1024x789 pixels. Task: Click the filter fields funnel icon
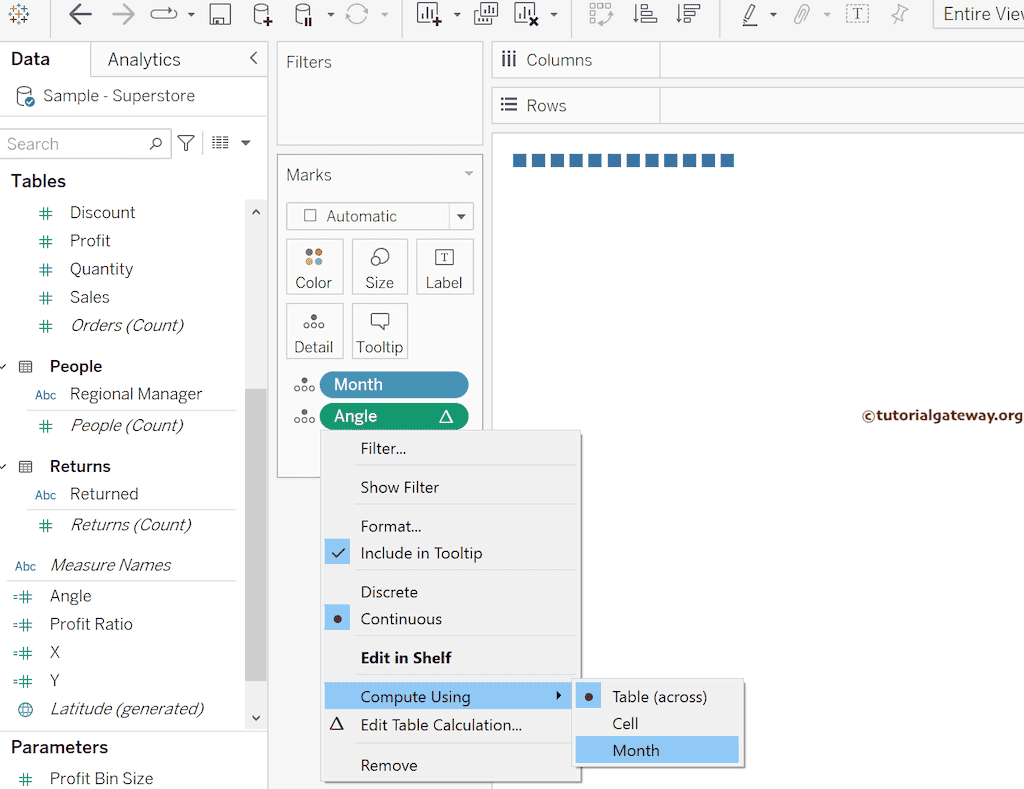[x=186, y=144]
